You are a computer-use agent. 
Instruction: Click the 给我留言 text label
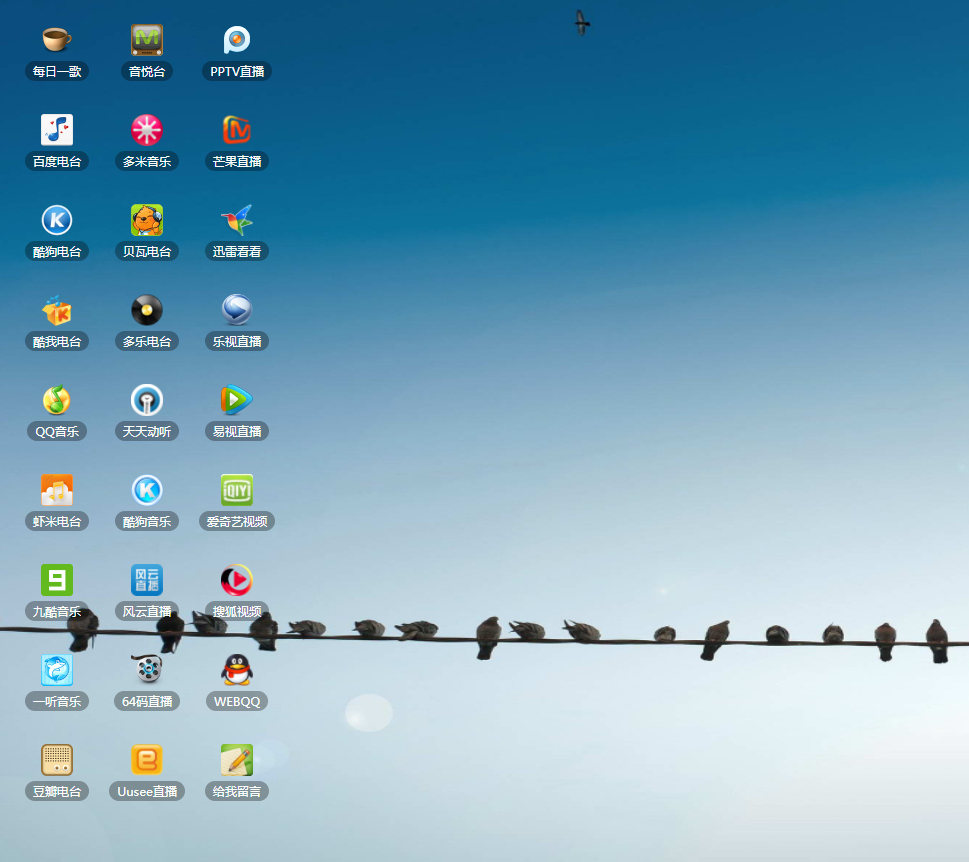[237, 791]
